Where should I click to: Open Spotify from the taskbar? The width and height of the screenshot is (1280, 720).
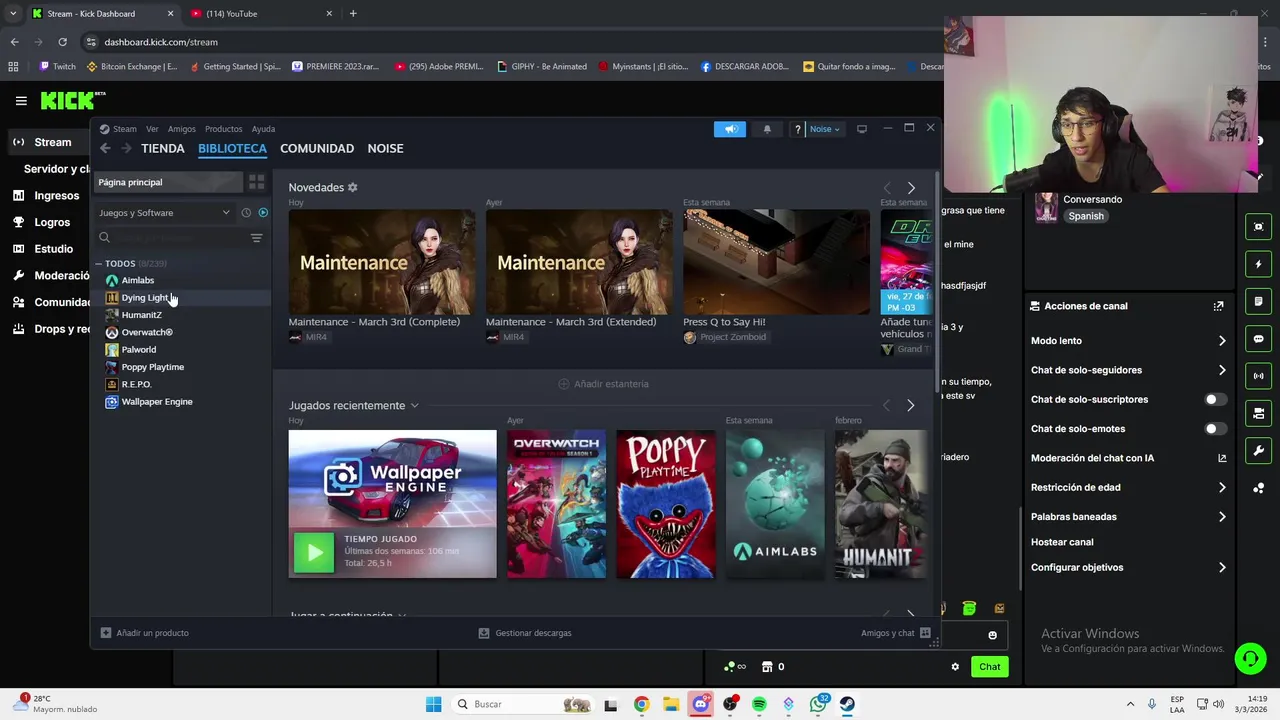[x=759, y=704]
